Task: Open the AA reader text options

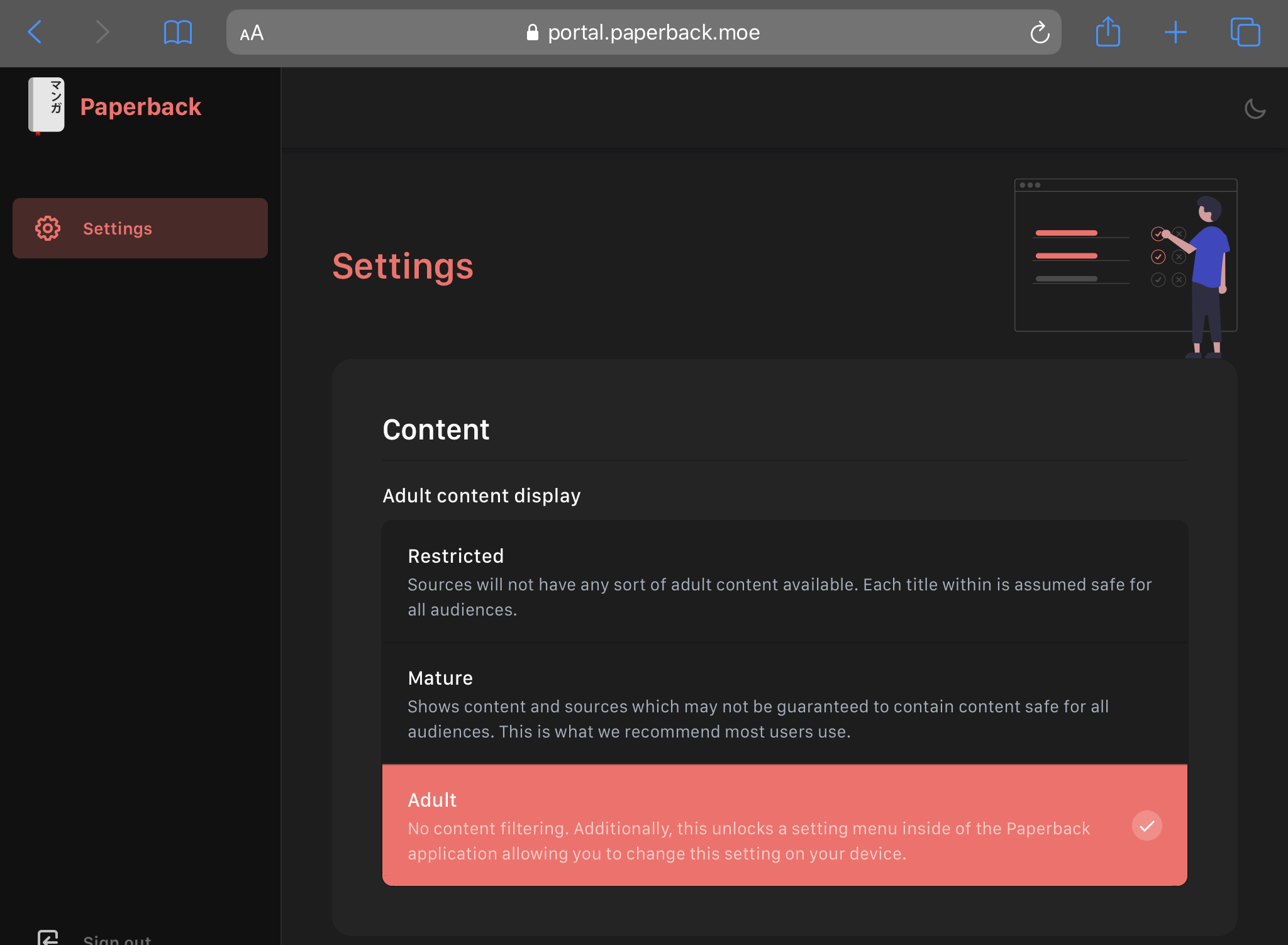Action: click(252, 33)
